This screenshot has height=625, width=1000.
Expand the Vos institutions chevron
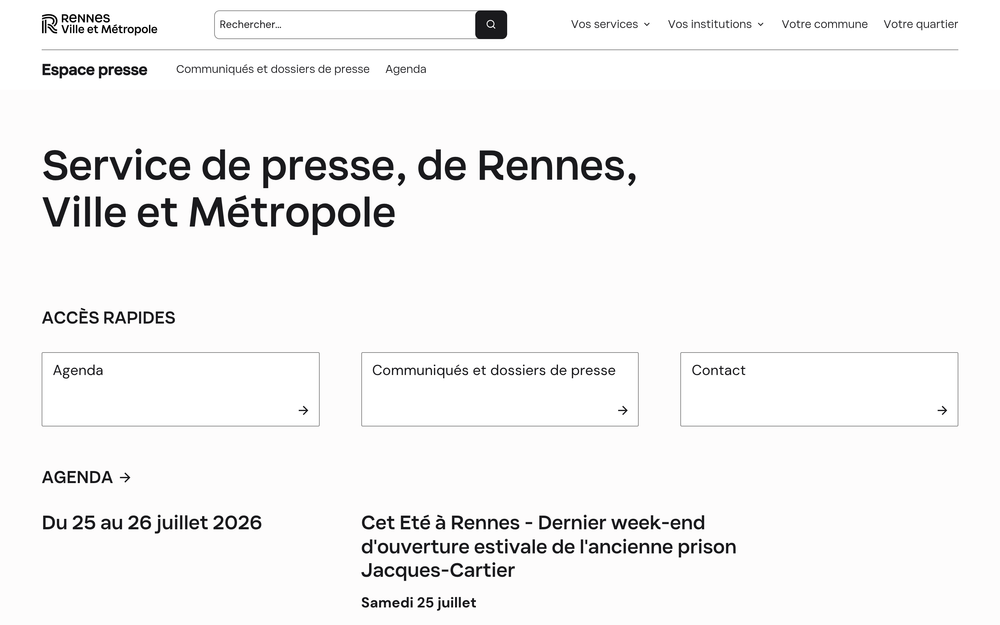(x=760, y=25)
